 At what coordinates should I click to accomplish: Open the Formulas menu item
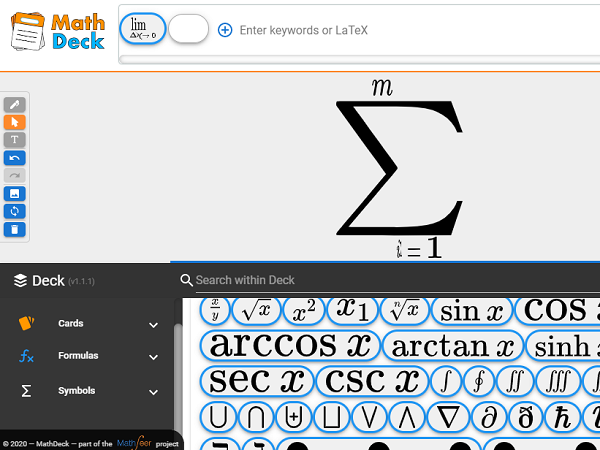pyautogui.click(x=78, y=355)
